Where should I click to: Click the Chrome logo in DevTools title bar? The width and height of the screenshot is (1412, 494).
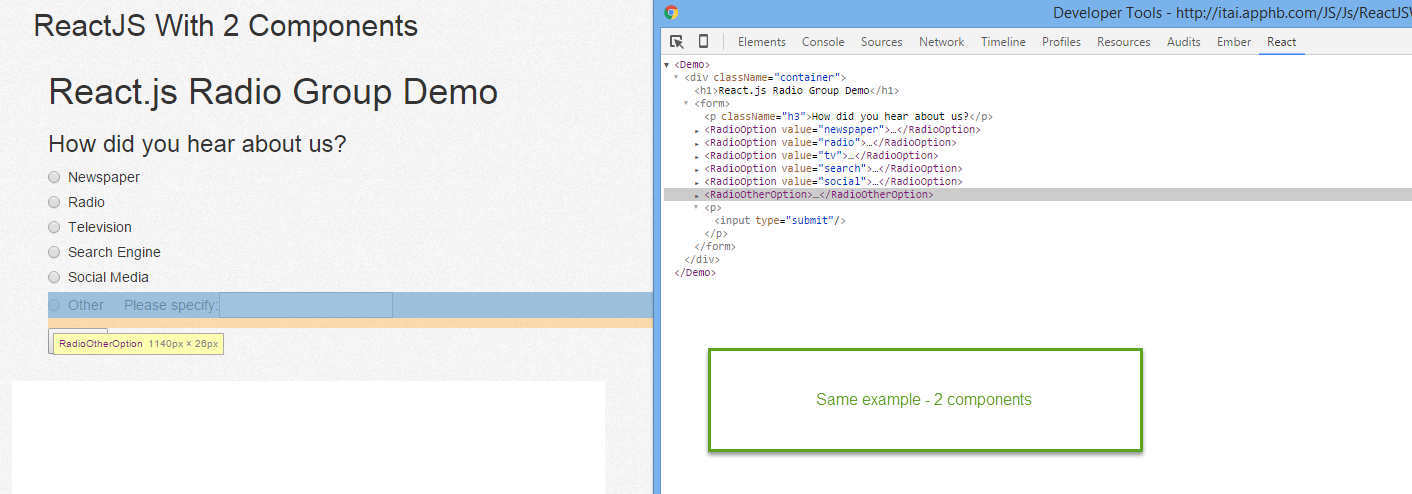tap(671, 13)
